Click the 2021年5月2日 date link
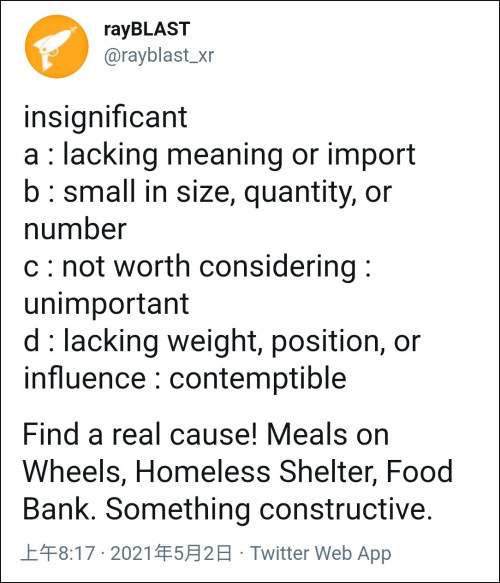The width and height of the screenshot is (500, 583). click(171, 553)
